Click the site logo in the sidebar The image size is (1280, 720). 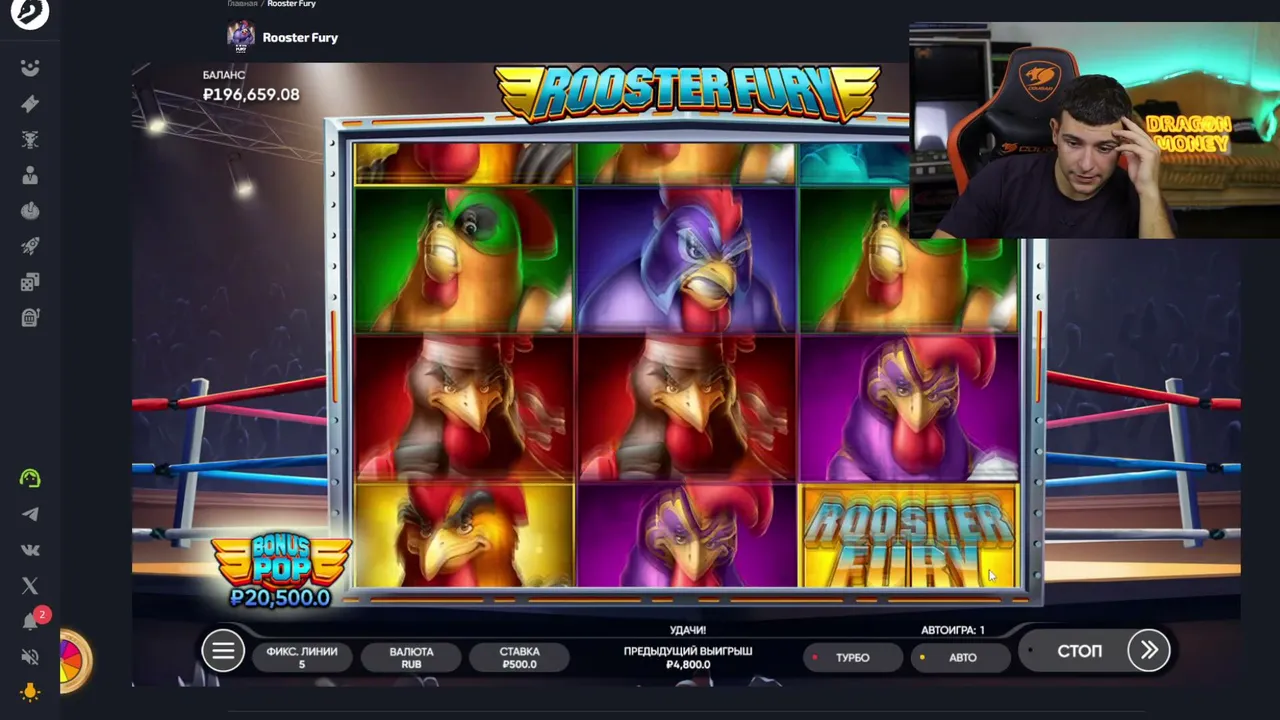pyautogui.click(x=30, y=13)
